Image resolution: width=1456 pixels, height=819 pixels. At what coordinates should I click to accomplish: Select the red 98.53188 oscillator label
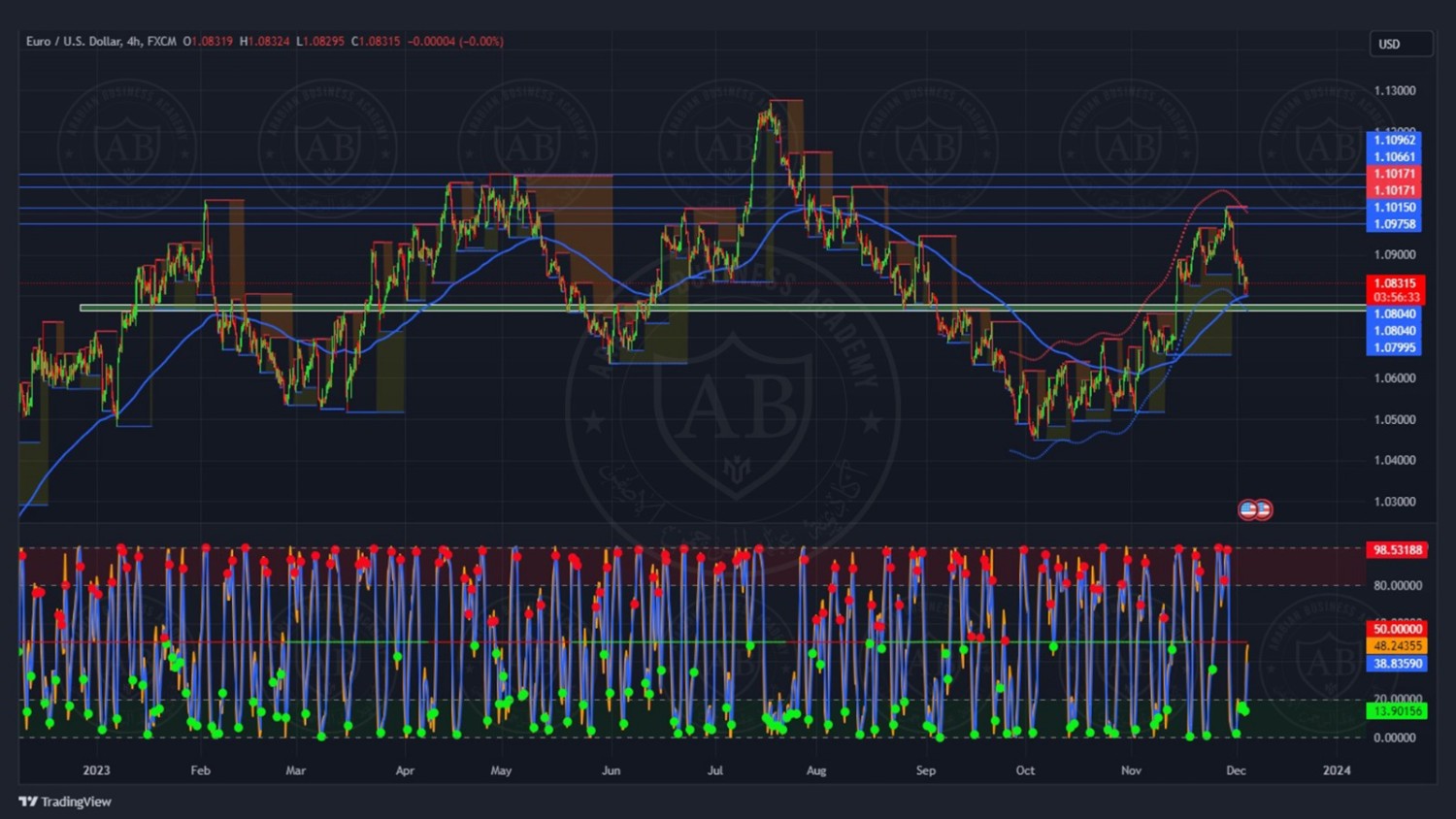pos(1397,550)
